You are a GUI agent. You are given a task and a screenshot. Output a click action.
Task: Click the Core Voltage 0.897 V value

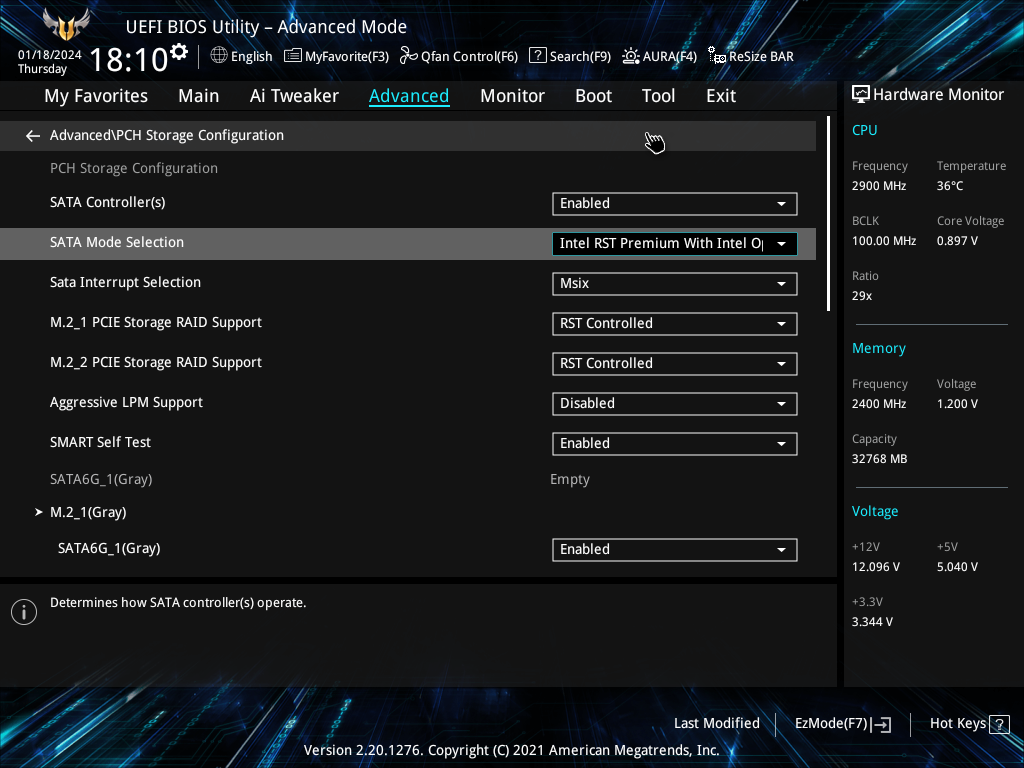[x=957, y=241]
